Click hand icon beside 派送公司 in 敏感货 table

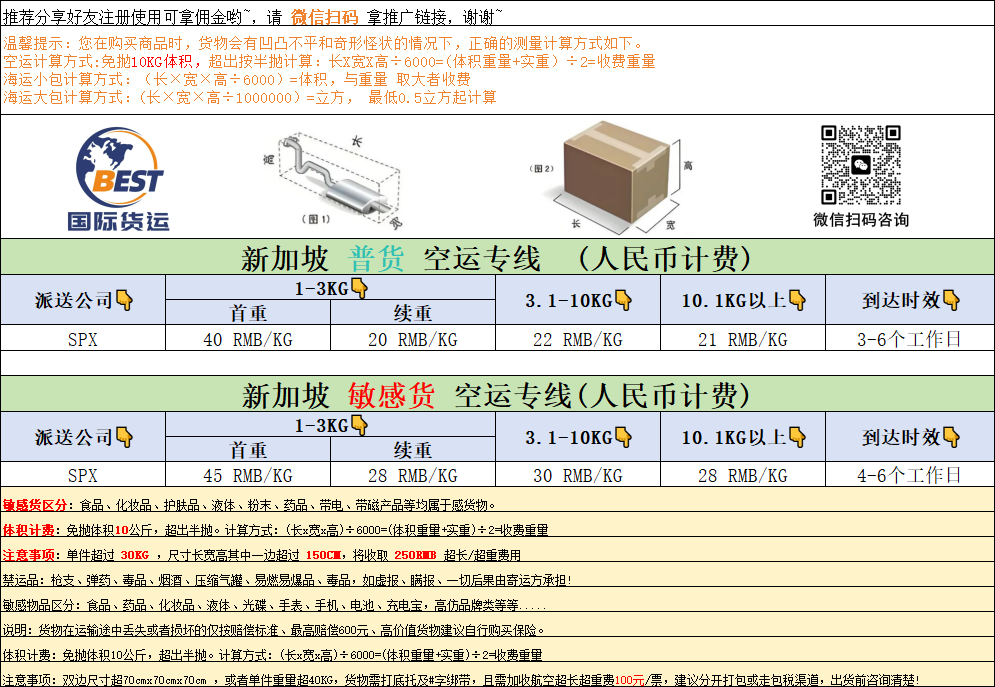[125, 437]
